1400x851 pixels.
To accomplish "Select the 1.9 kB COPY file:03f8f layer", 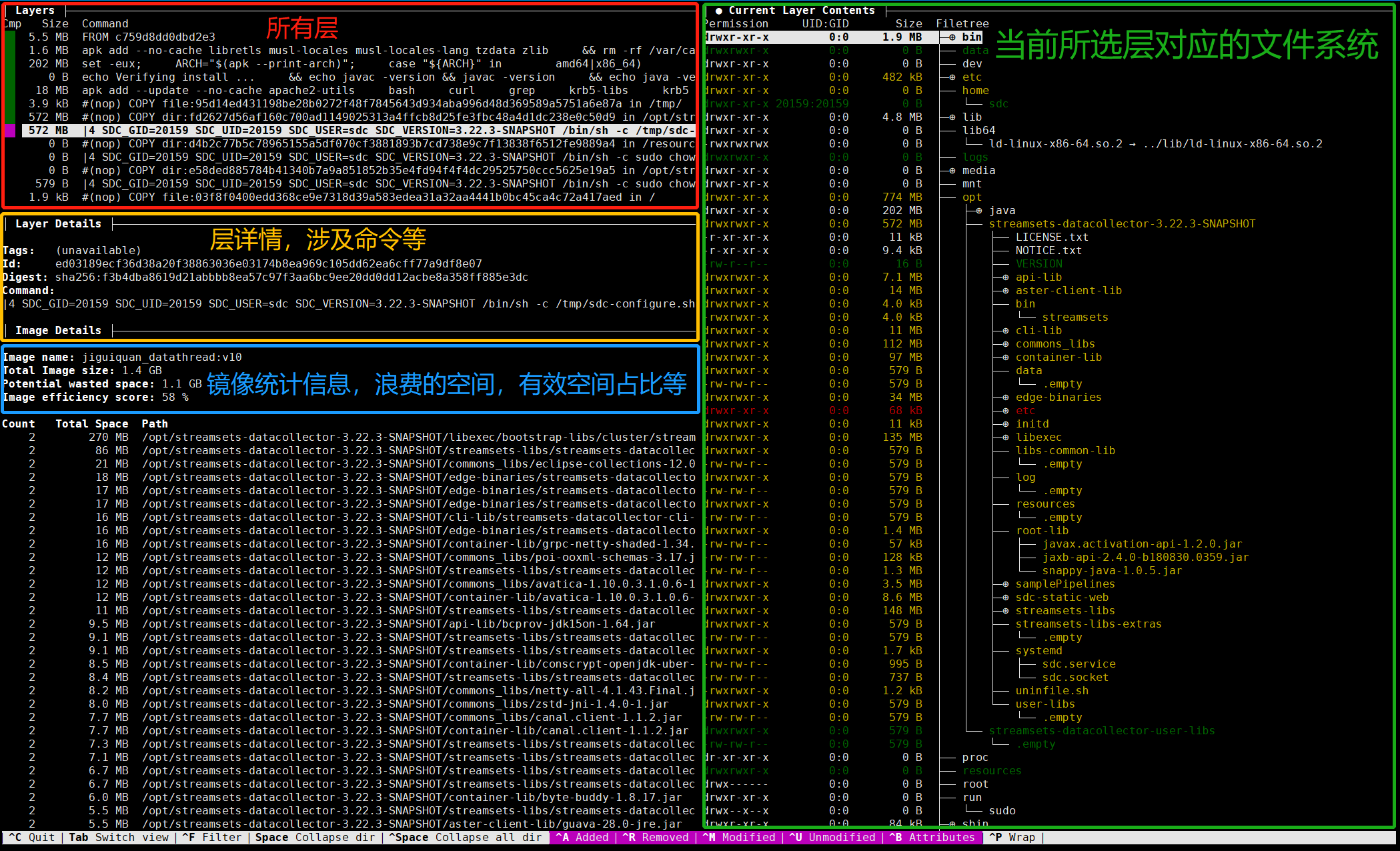I will 359,197.
